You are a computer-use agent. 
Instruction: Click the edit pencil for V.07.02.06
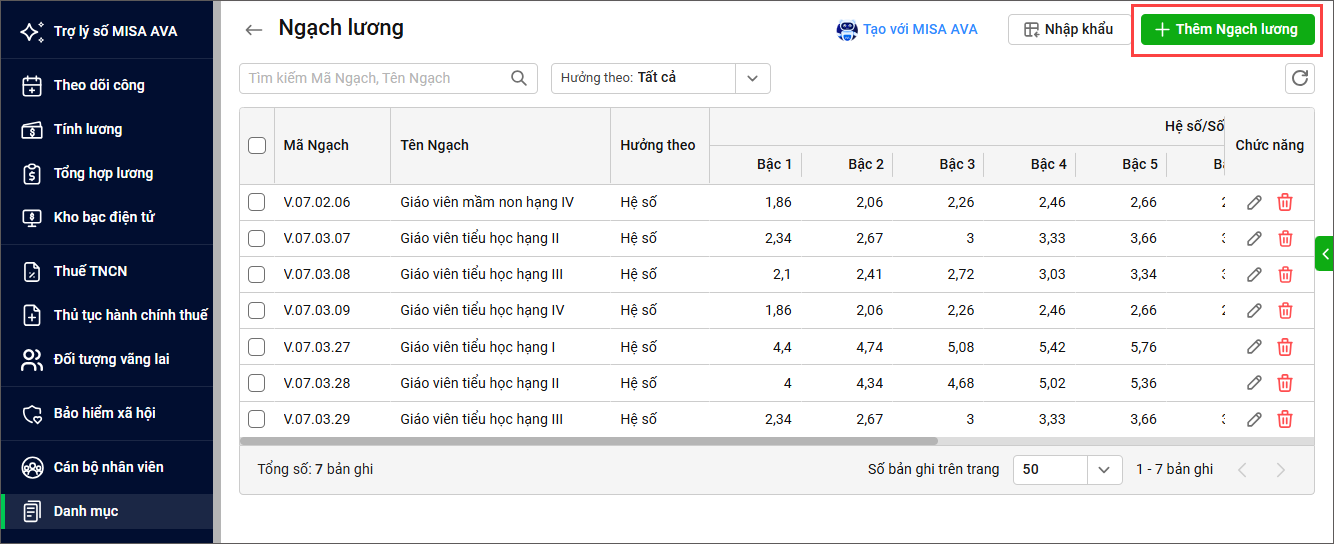click(x=1254, y=203)
